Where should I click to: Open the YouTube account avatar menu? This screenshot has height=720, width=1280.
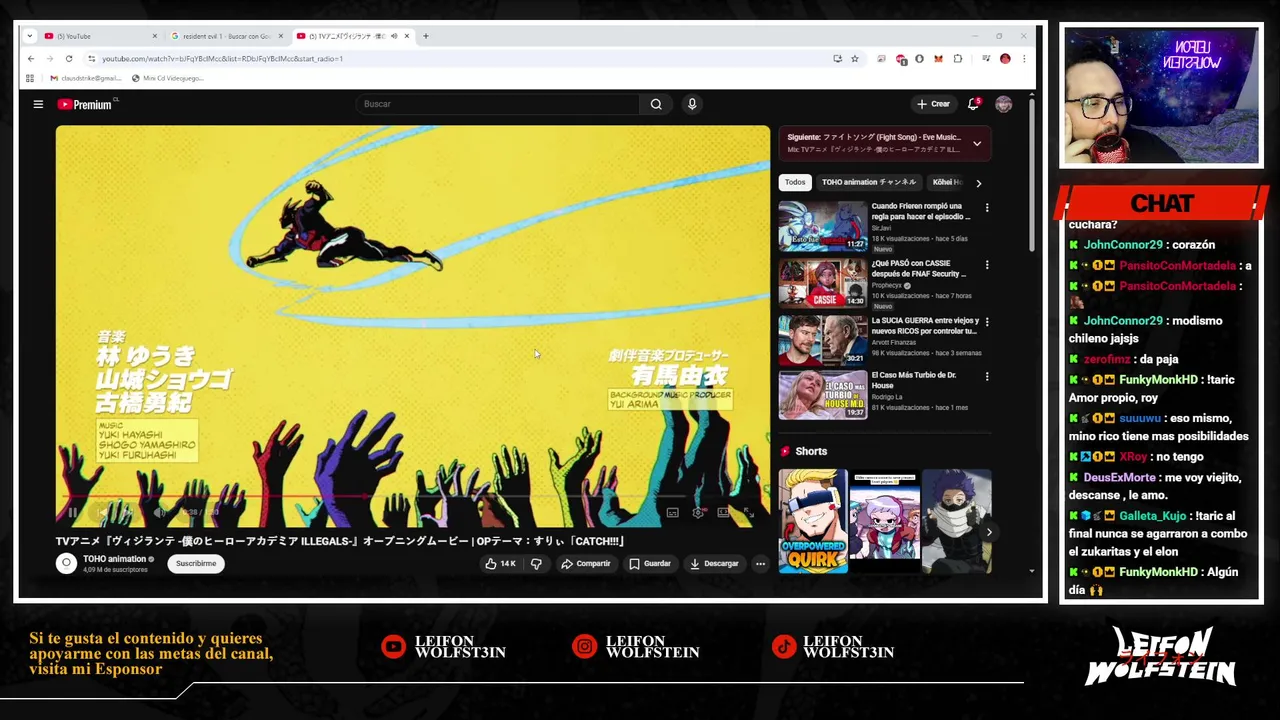pyautogui.click(x=1004, y=104)
